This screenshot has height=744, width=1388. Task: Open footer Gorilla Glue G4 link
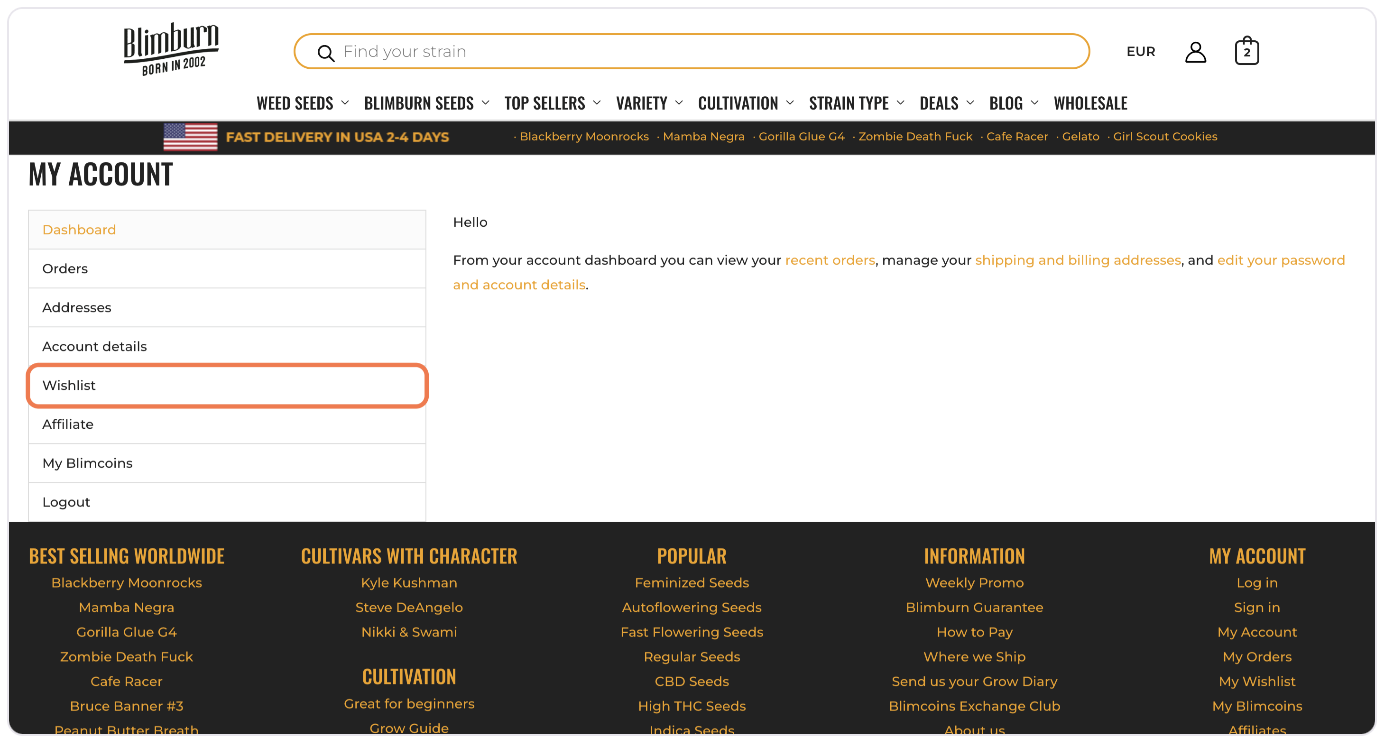127,632
